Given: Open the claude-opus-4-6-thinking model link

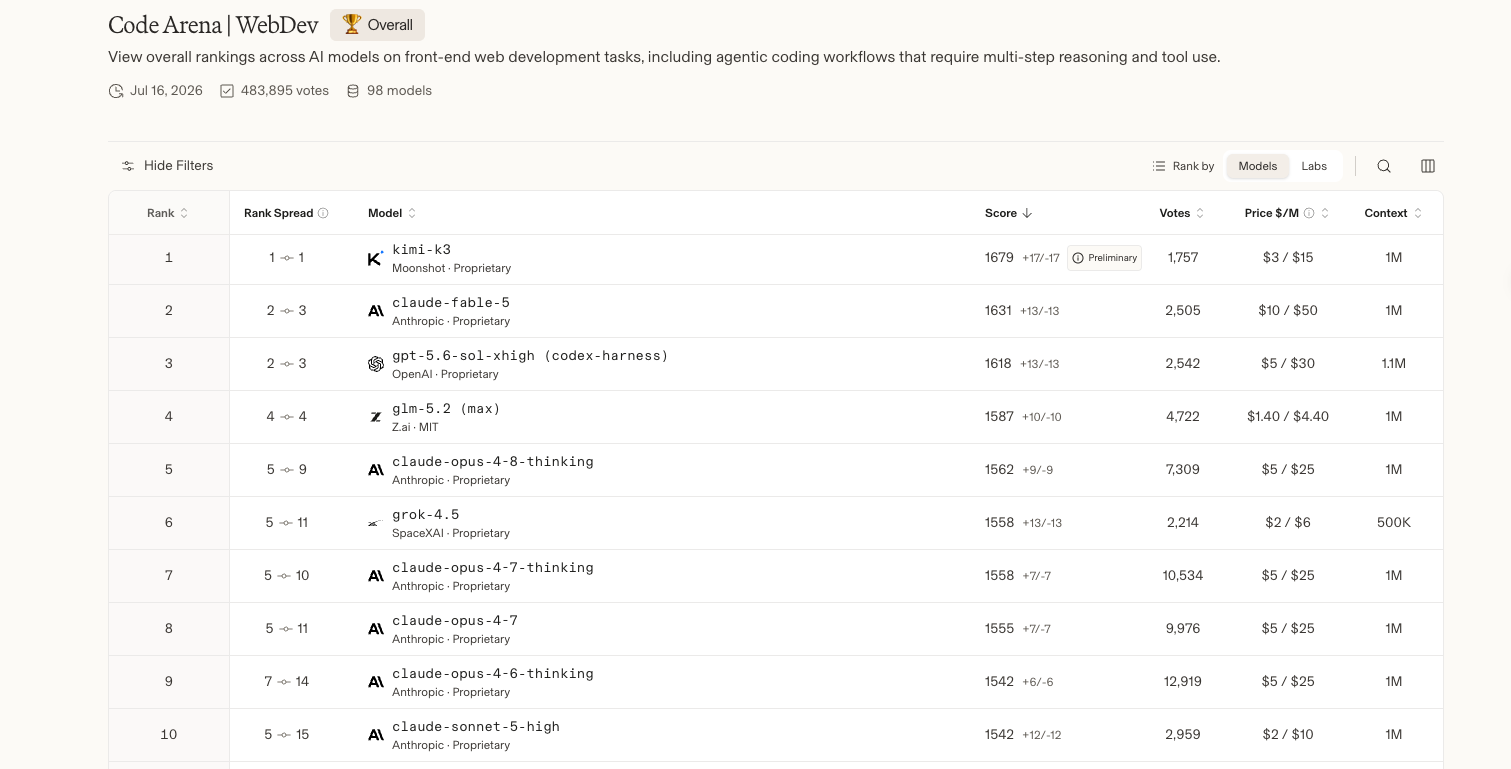Looking at the screenshot, I should [493, 674].
